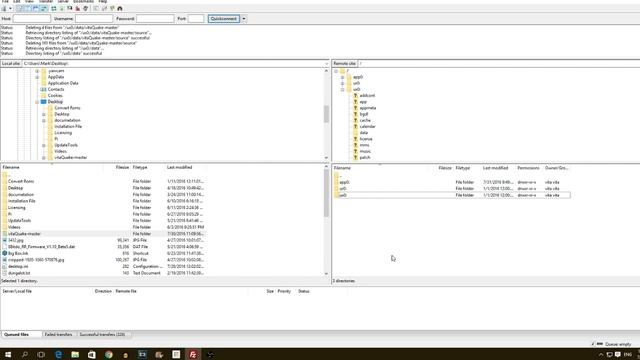
Task: Click the process queue toolbar icon
Action: tap(62, 8)
